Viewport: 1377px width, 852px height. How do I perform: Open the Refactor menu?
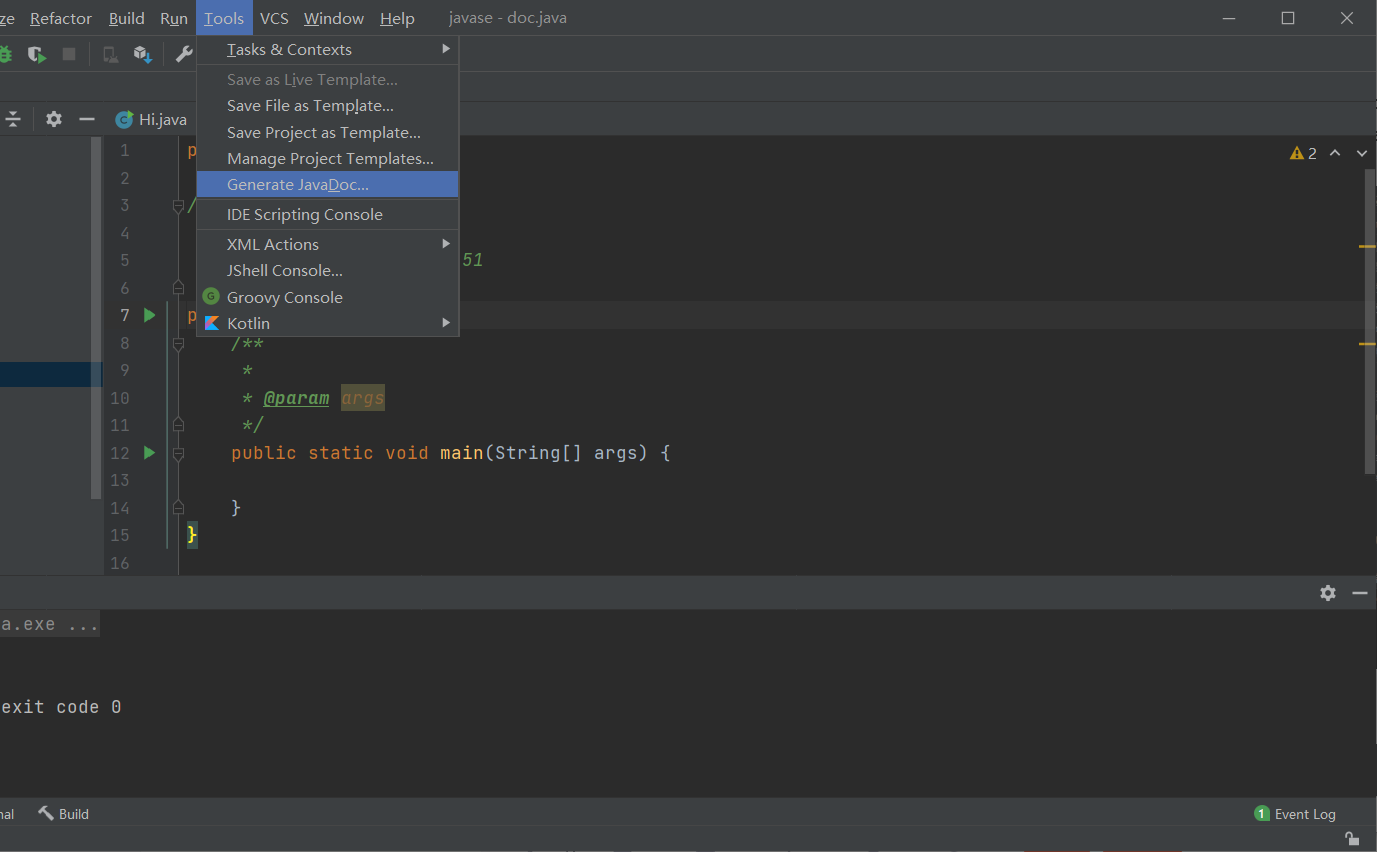click(61, 18)
